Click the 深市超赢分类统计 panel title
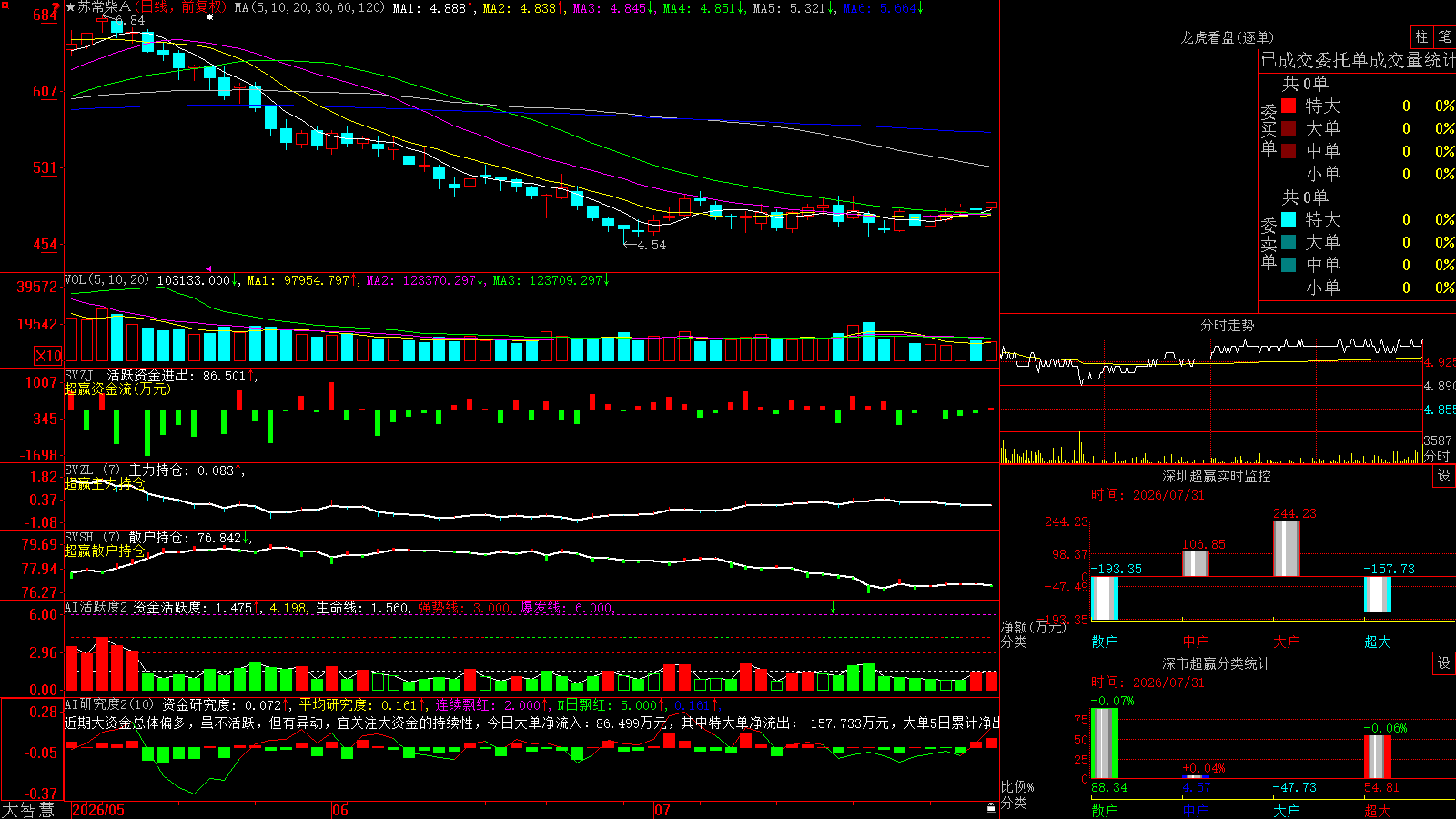 [1216, 663]
